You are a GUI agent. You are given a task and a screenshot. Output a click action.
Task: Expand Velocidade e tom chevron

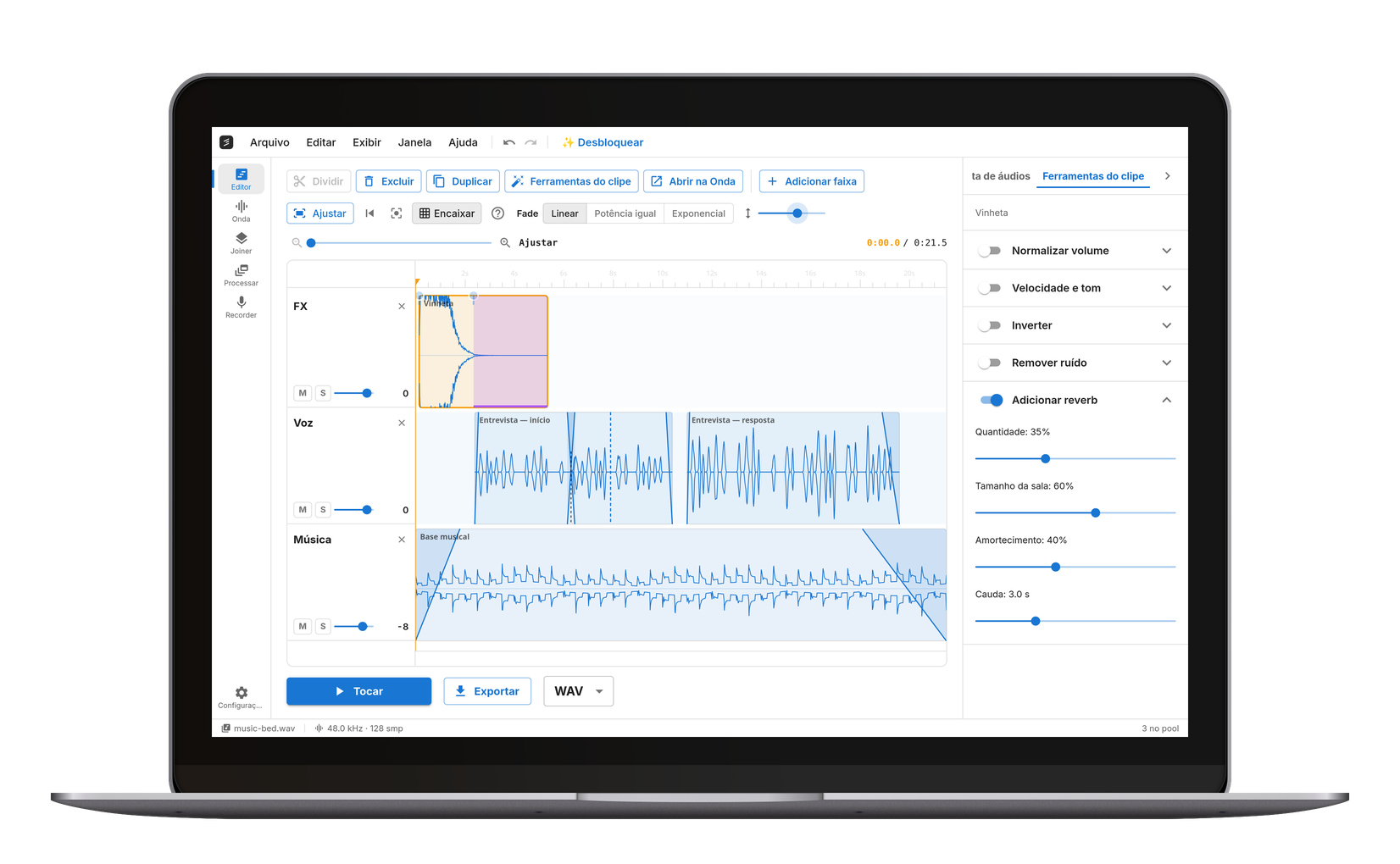(x=1167, y=288)
